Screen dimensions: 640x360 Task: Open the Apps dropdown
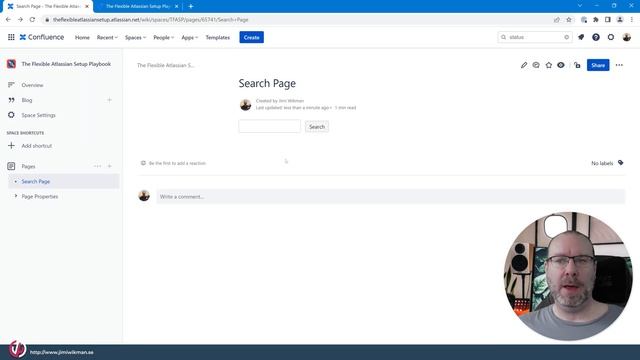coord(189,37)
